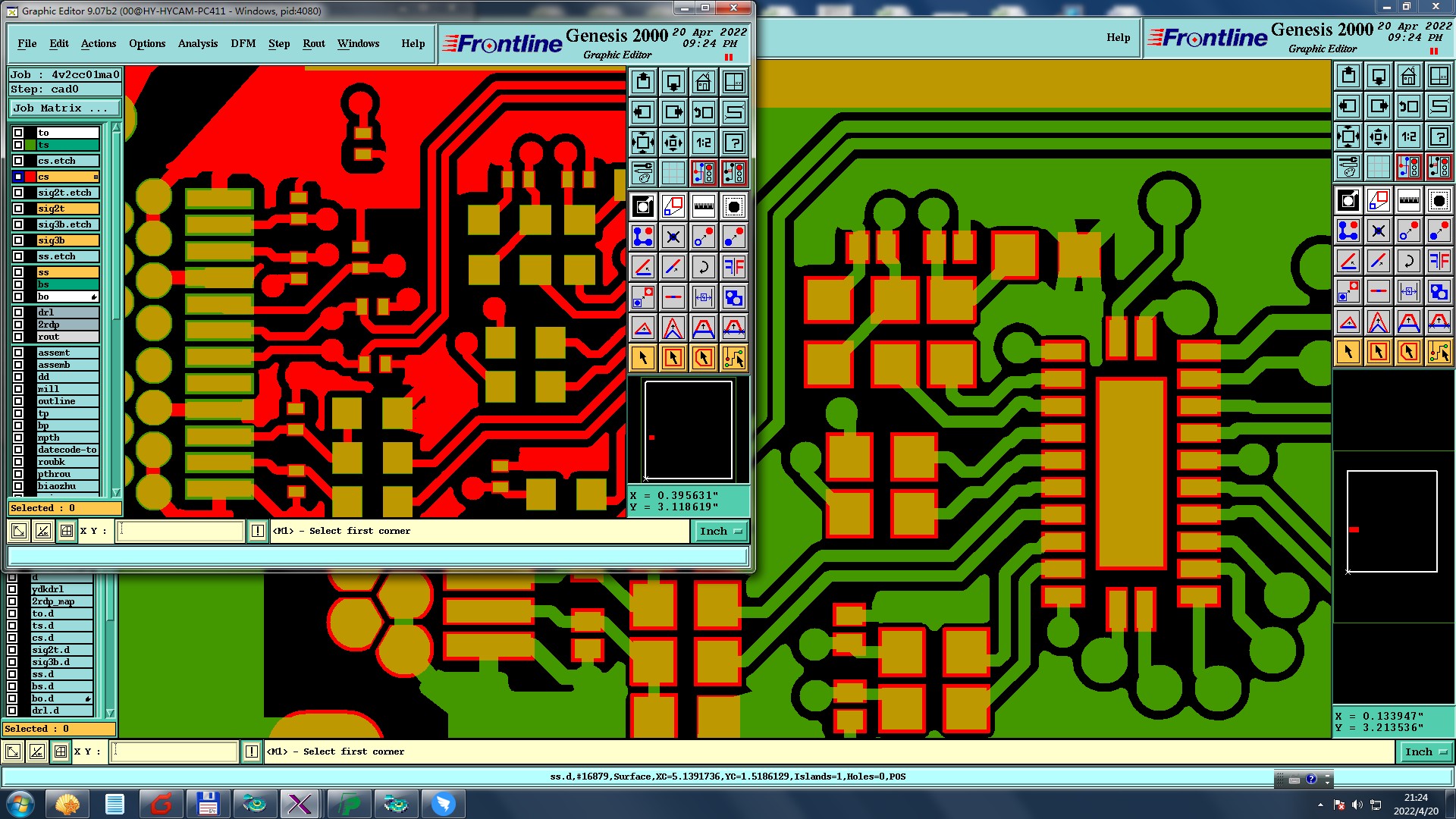Click the grid display icon

(673, 173)
